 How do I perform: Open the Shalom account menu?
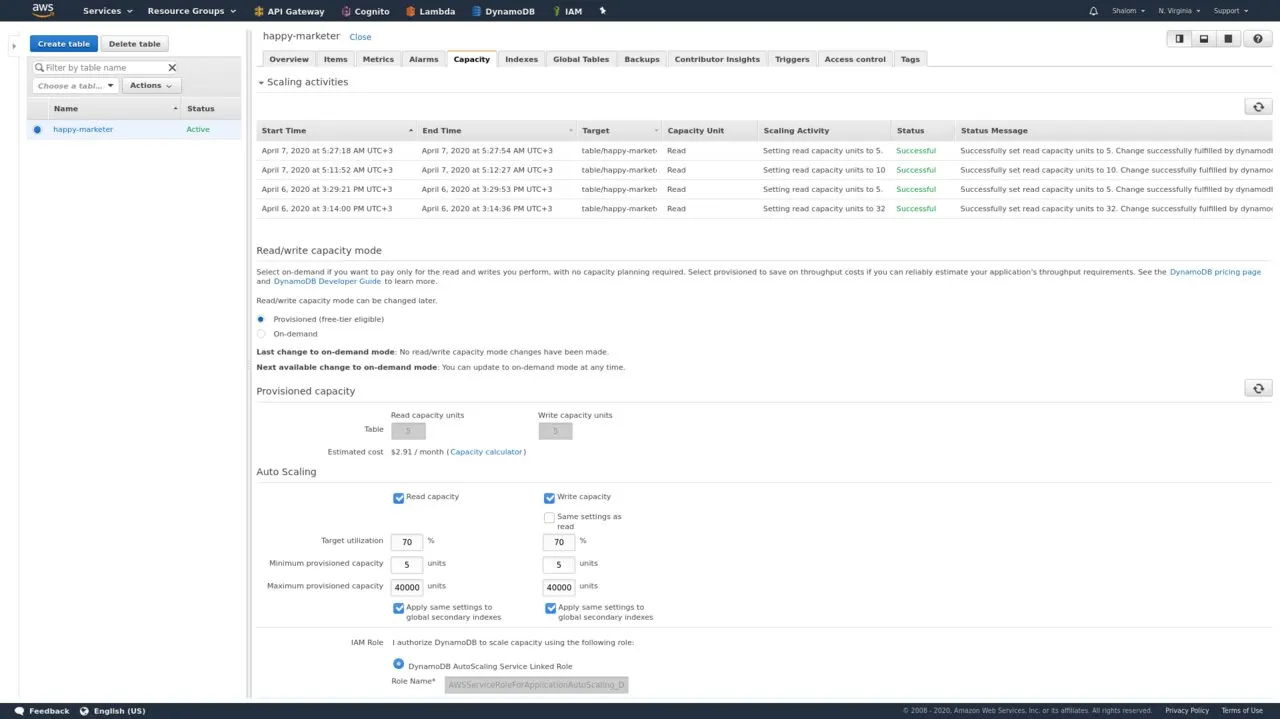(x=1129, y=11)
